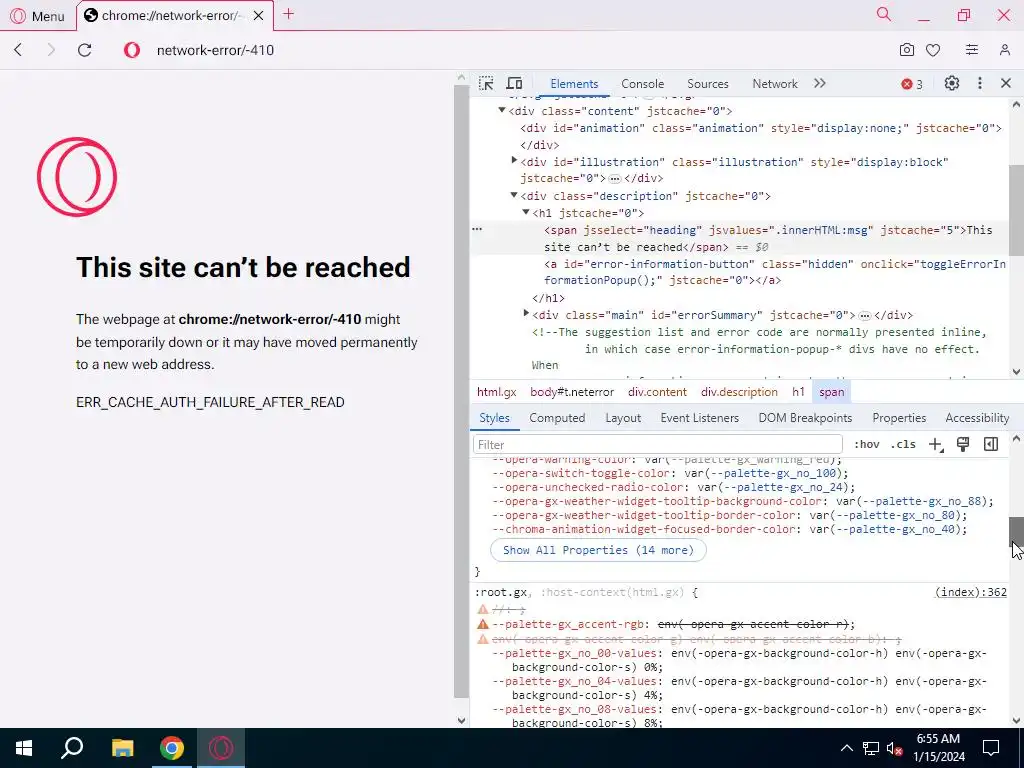This screenshot has height=768, width=1024.
Task: Click the ellipsis beside the selected span
Action: [477, 229]
